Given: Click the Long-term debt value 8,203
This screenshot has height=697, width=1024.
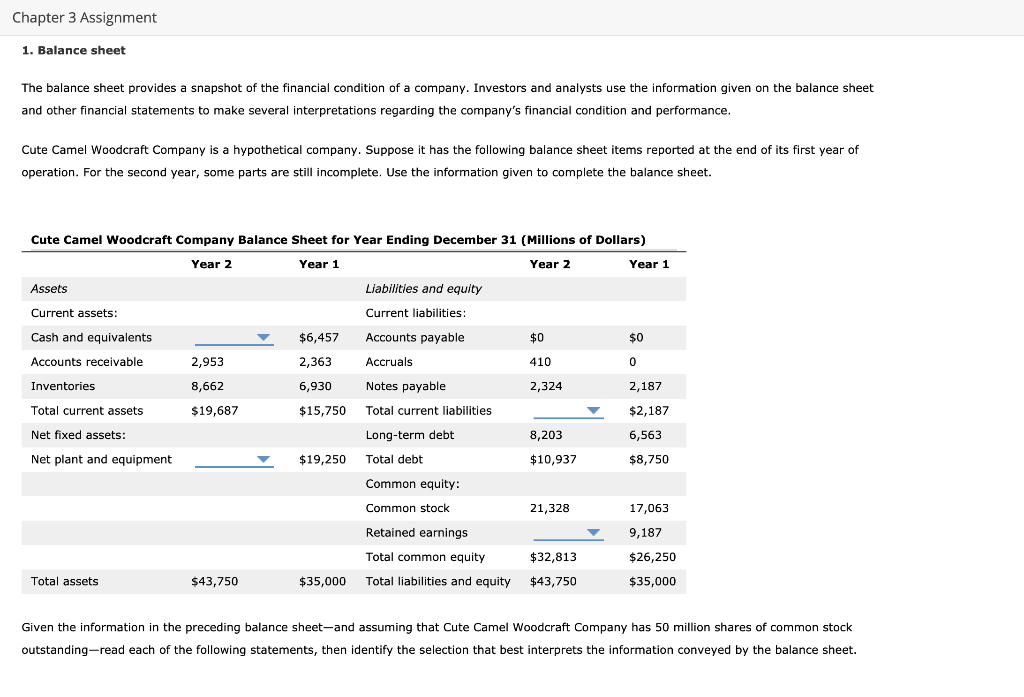Looking at the screenshot, I should 546,435.
